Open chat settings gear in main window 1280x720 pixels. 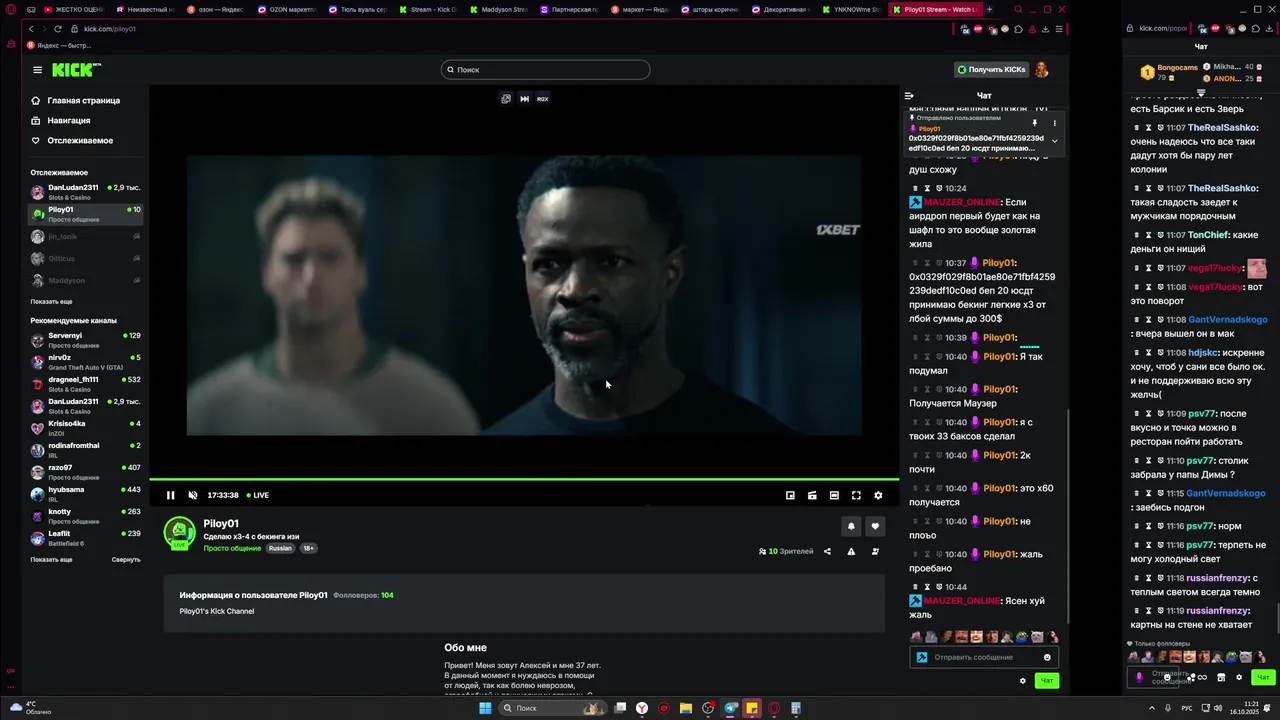coord(1022,681)
